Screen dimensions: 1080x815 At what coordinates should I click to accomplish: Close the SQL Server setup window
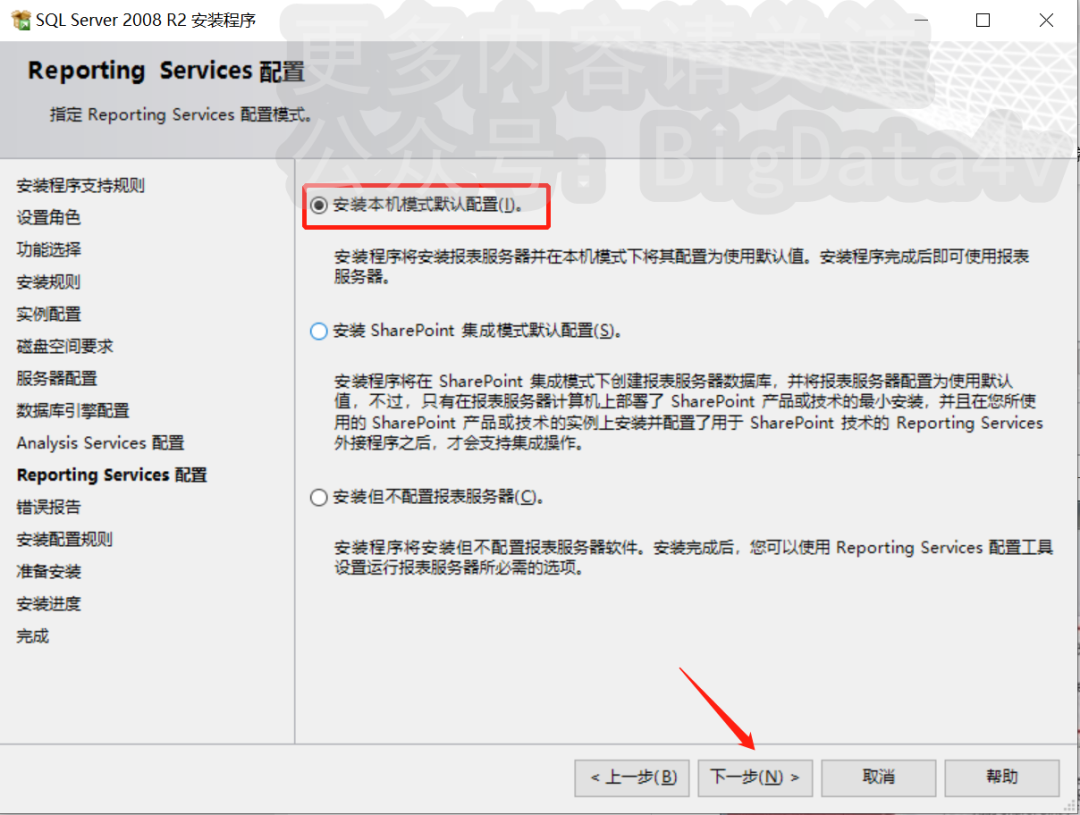[x=1046, y=20]
